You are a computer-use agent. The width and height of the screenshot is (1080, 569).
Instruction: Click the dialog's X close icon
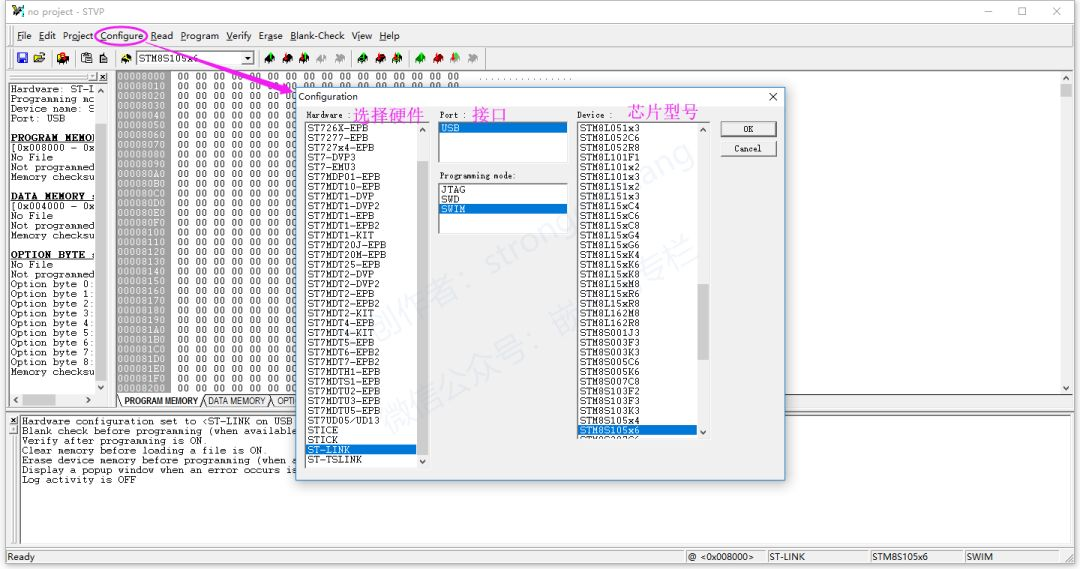tap(773, 96)
